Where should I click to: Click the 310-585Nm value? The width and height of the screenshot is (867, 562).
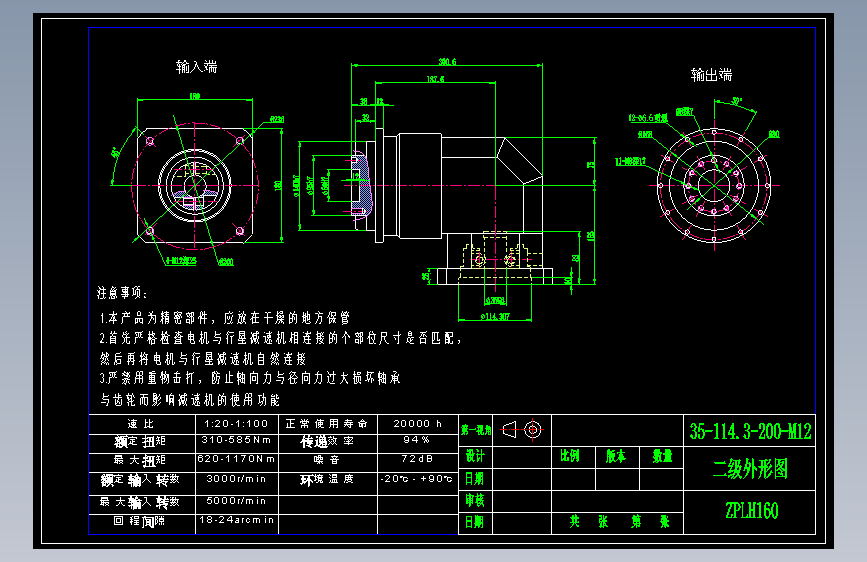pyautogui.click(x=236, y=440)
